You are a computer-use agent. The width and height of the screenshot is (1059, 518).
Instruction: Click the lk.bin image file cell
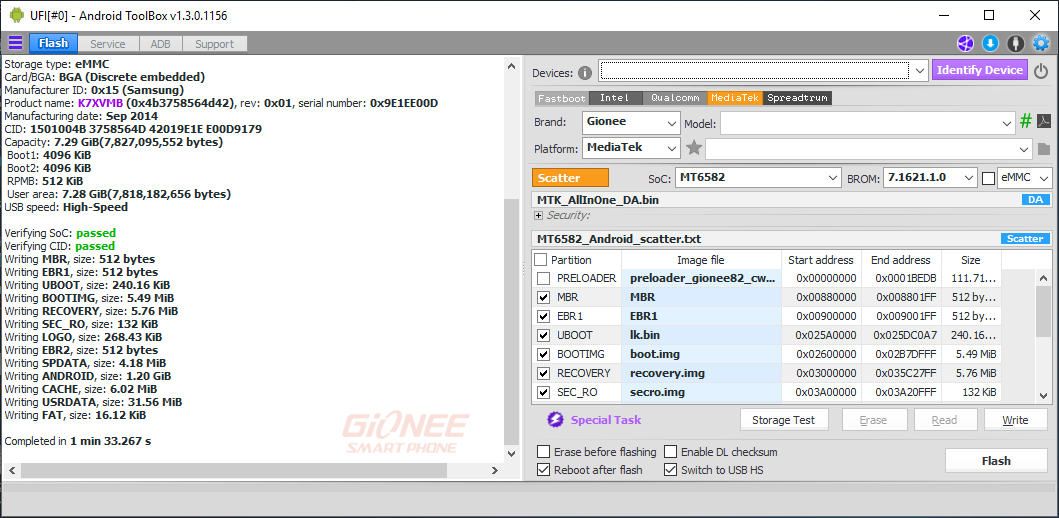pyautogui.click(x=700, y=335)
